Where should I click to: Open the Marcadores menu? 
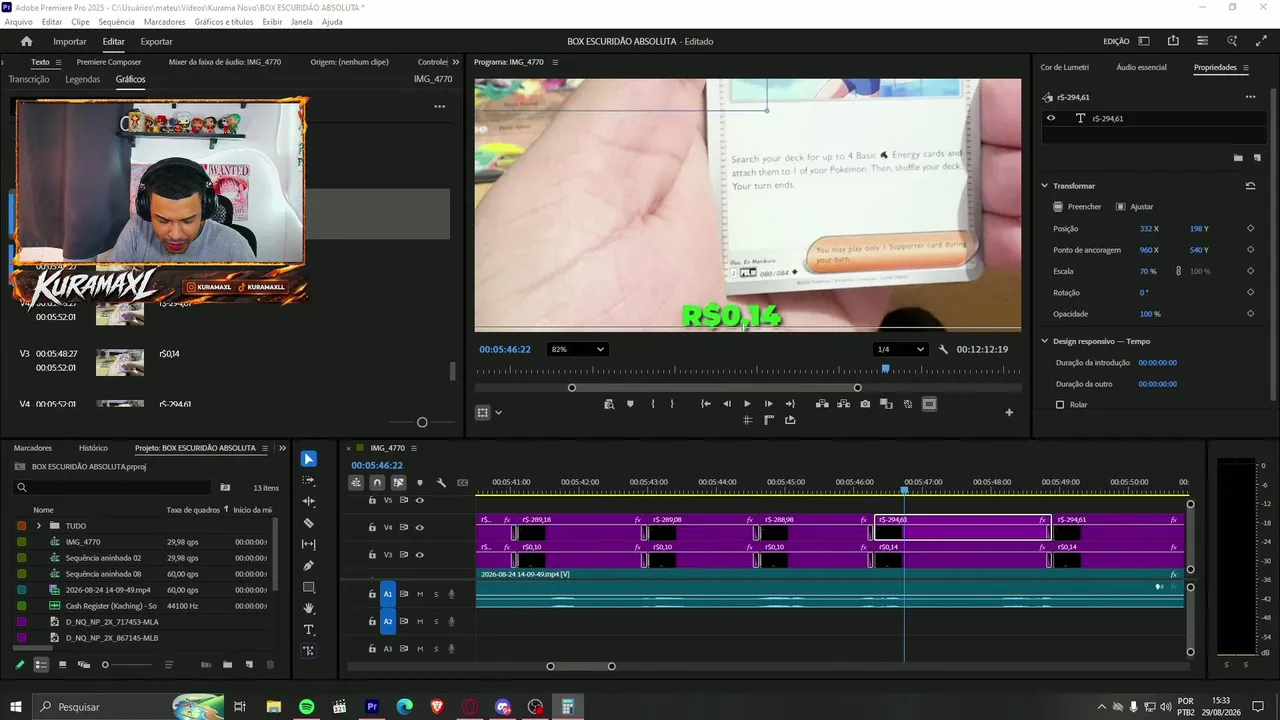(164, 22)
